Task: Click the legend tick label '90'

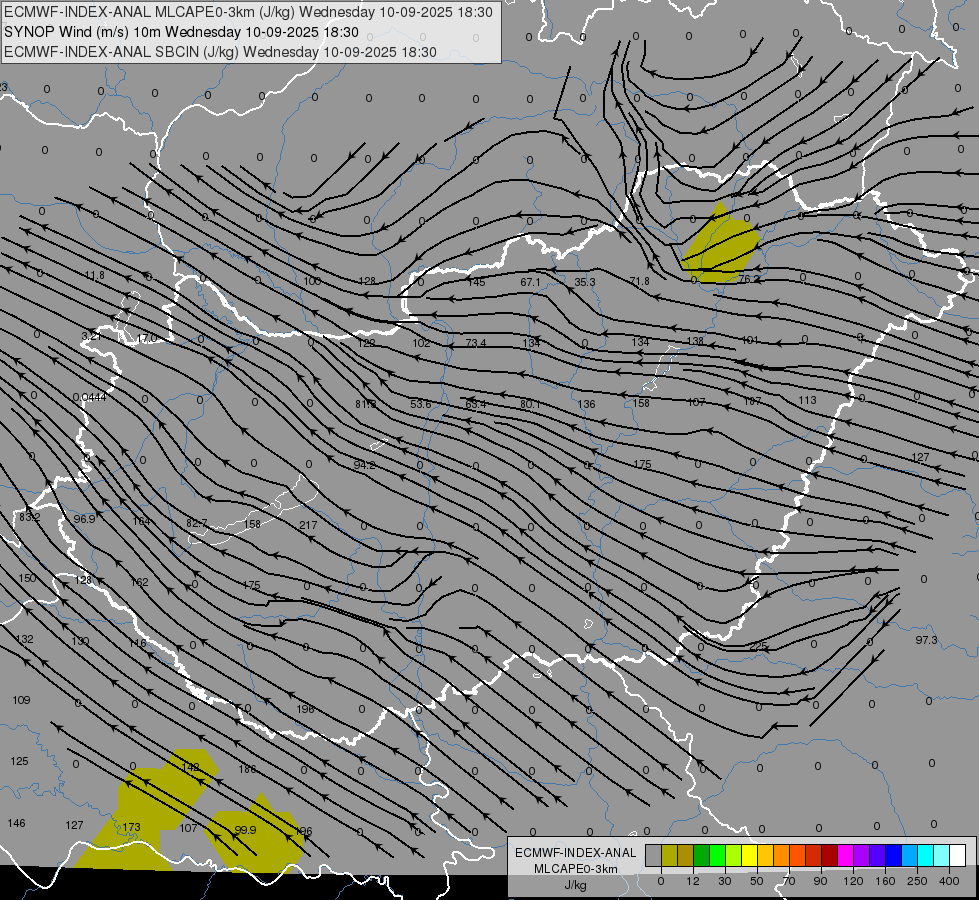Action: coord(821,881)
